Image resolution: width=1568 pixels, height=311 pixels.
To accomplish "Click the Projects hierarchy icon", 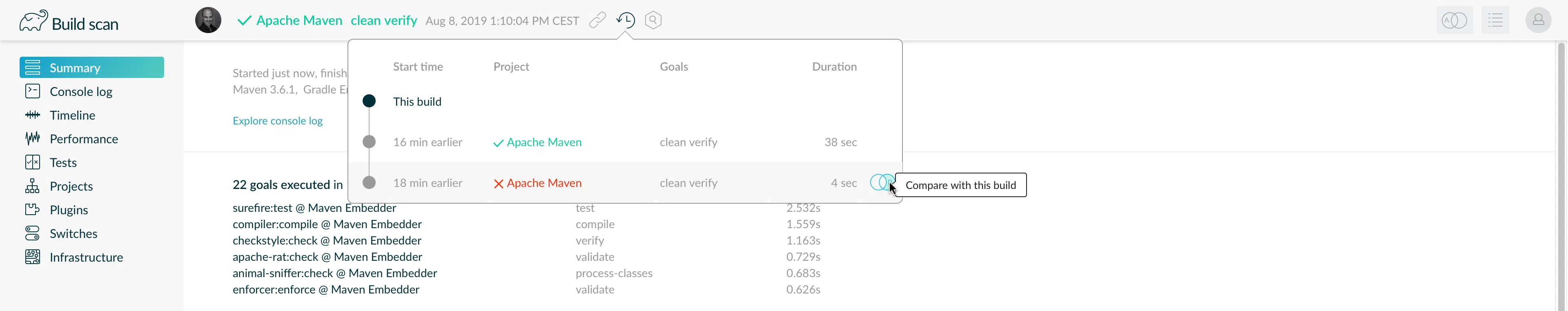I will 33,186.
